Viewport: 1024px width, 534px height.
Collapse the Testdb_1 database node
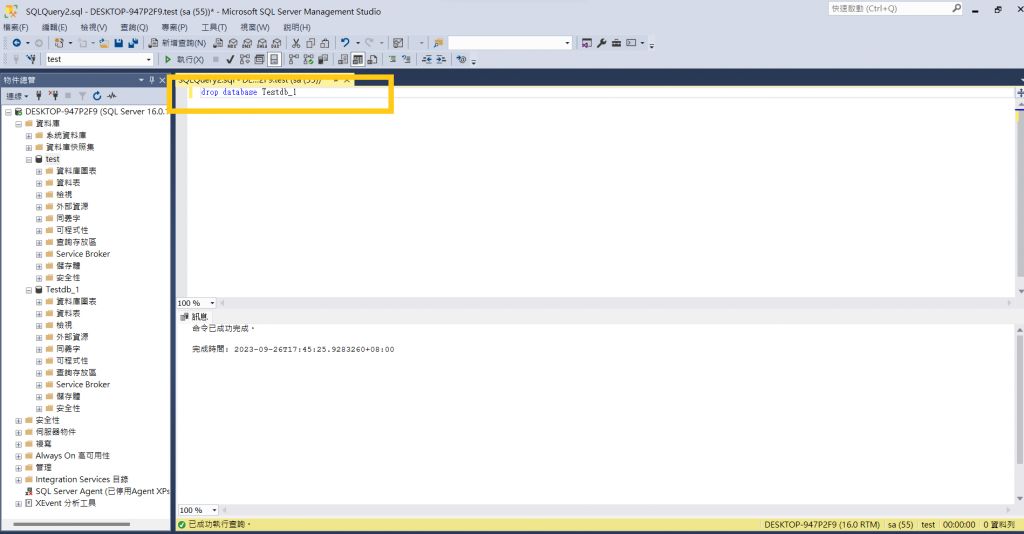coord(29,290)
